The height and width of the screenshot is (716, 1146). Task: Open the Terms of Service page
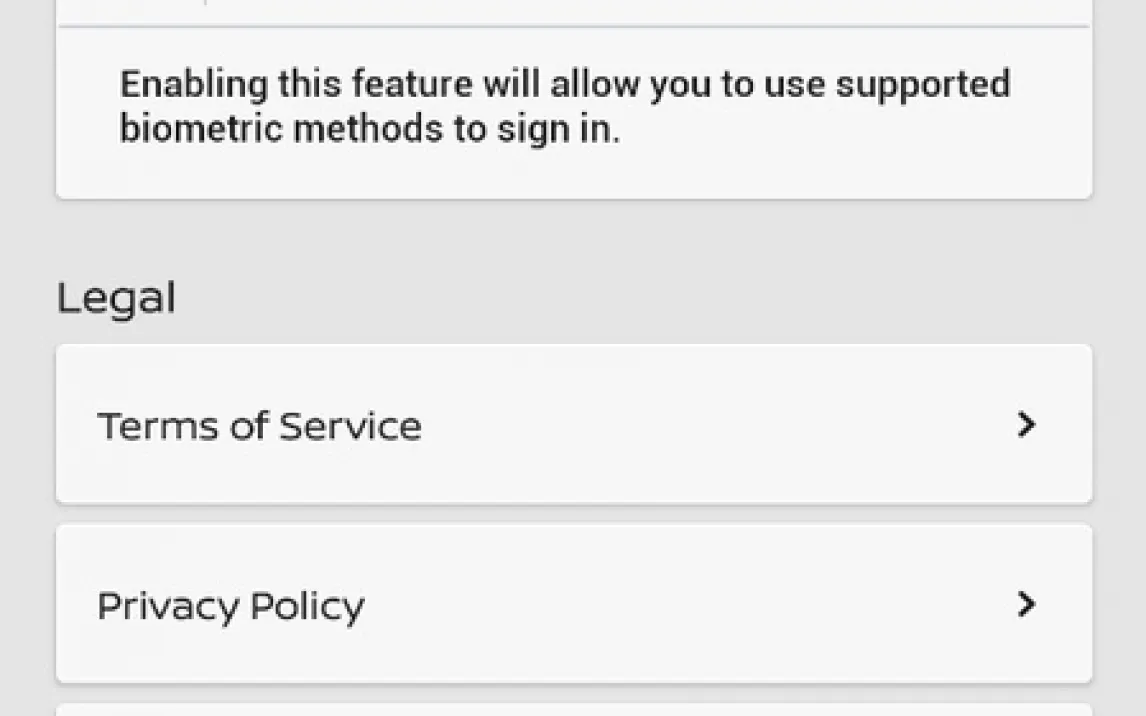tap(573, 424)
